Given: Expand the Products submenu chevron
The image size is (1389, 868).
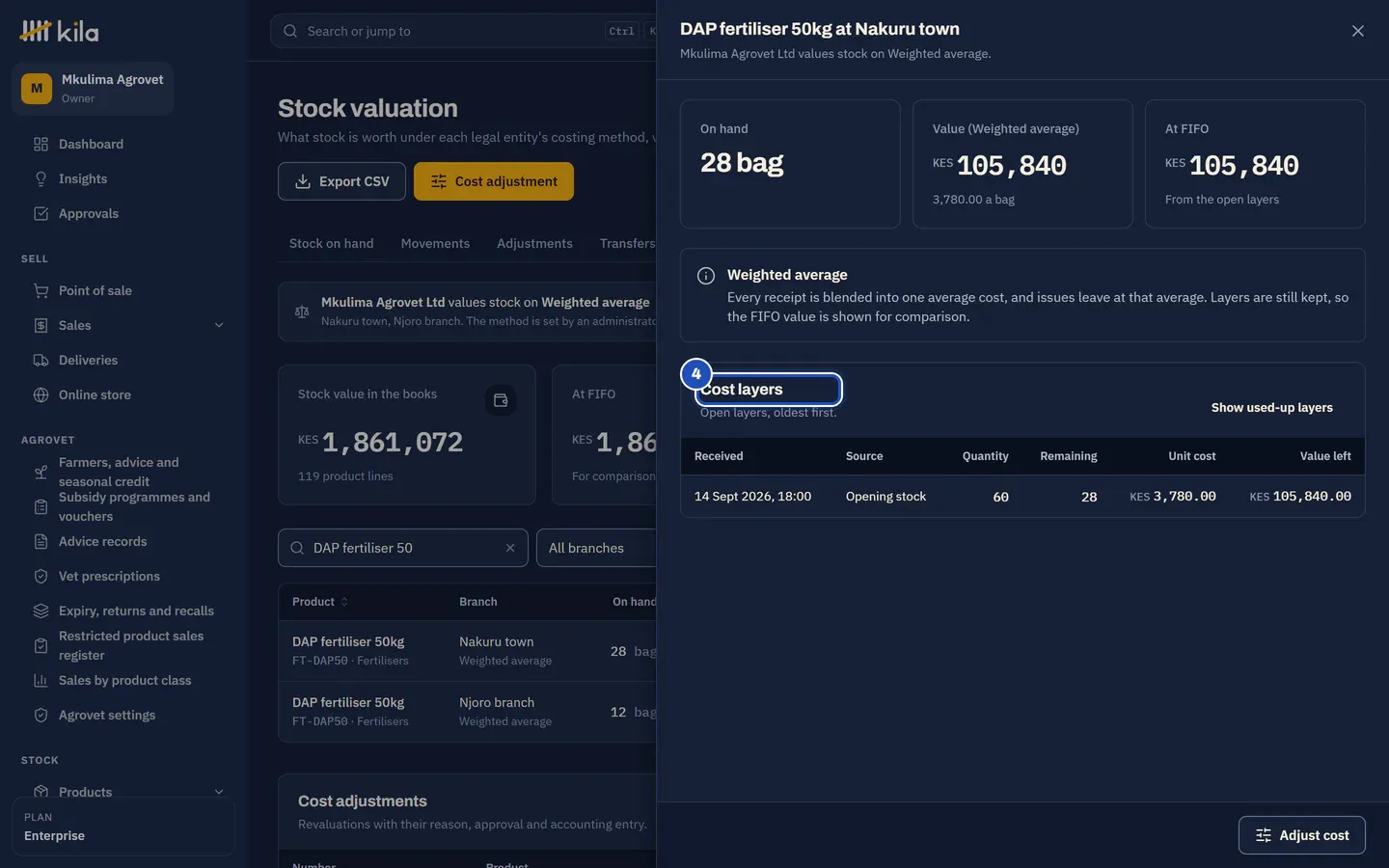Looking at the screenshot, I should 219,793.
